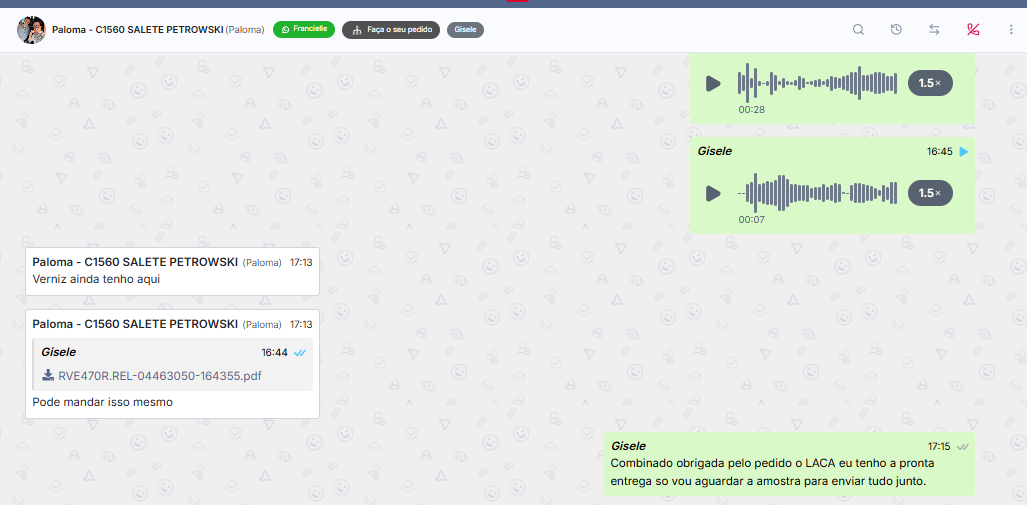Click the green Francielle WhatsApp tag
The height and width of the screenshot is (505, 1027).
(x=304, y=30)
